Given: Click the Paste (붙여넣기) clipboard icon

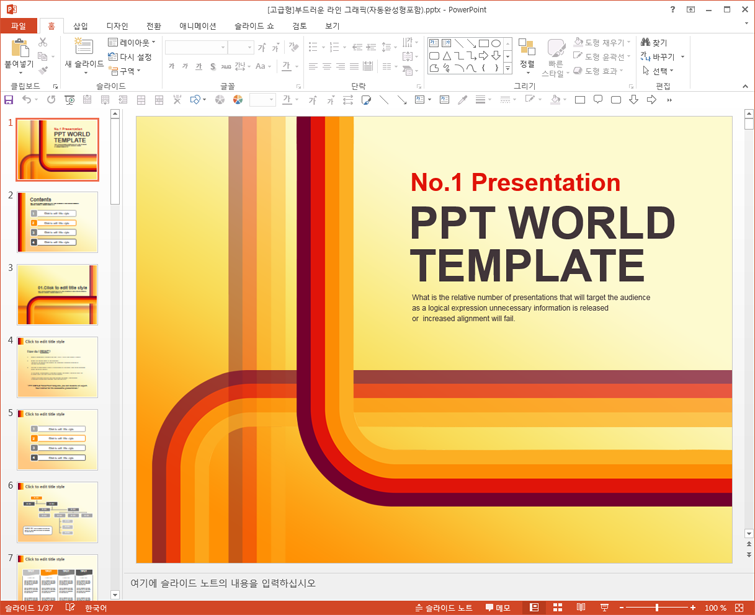Looking at the screenshot, I should (x=20, y=48).
